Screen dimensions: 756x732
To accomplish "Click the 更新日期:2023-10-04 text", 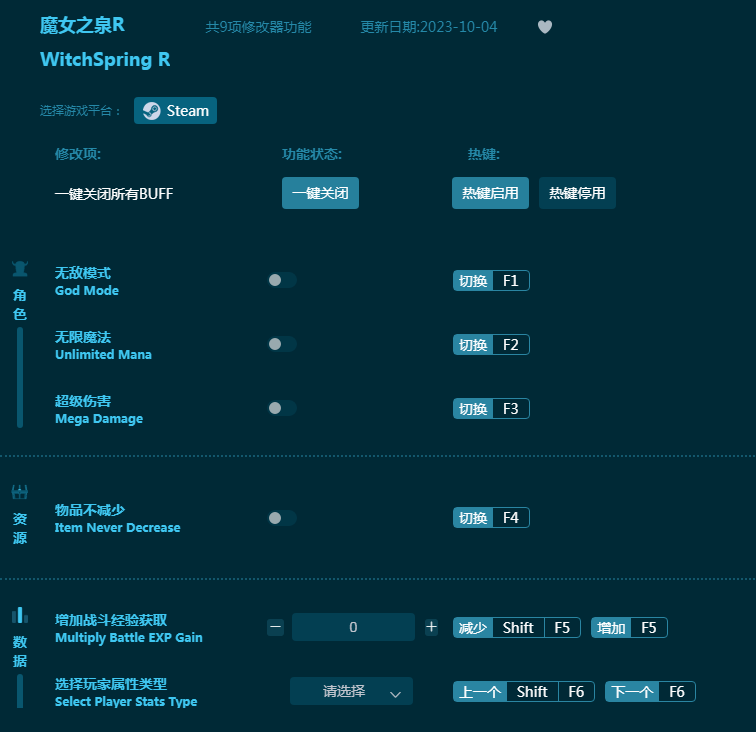I will [x=429, y=27].
